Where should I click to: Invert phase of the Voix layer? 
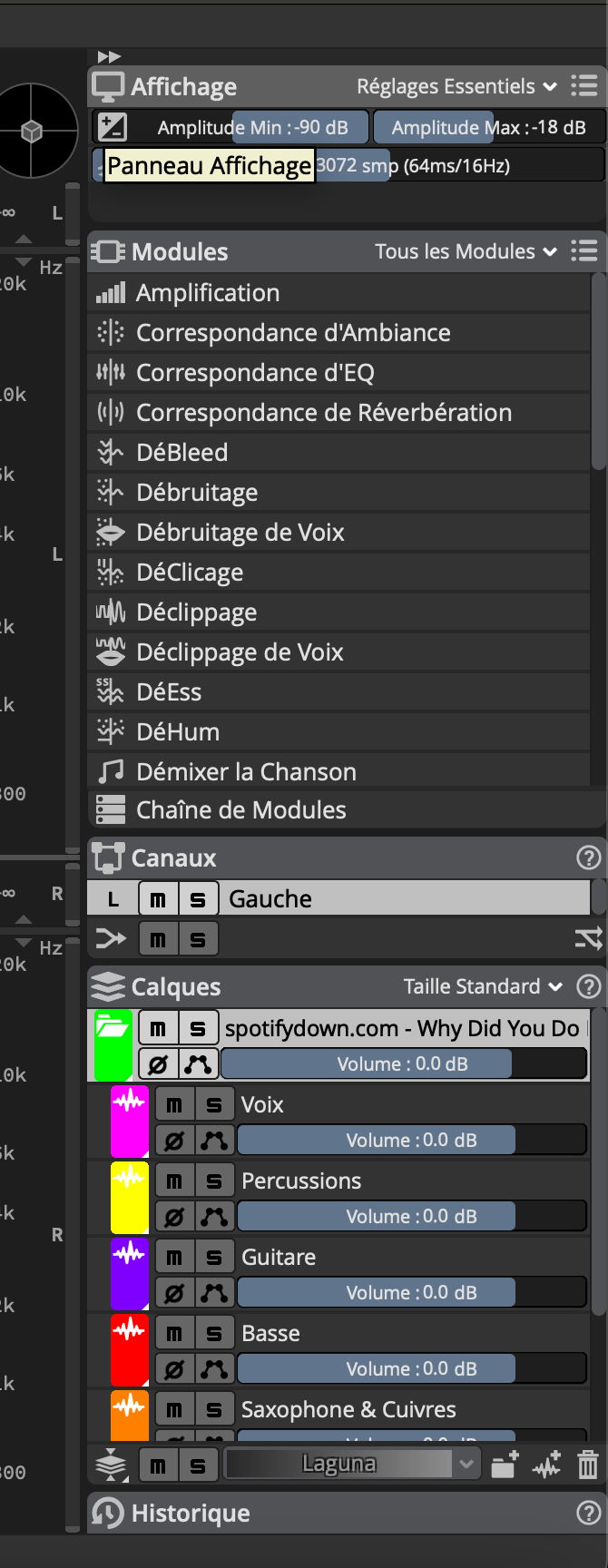[x=175, y=1141]
